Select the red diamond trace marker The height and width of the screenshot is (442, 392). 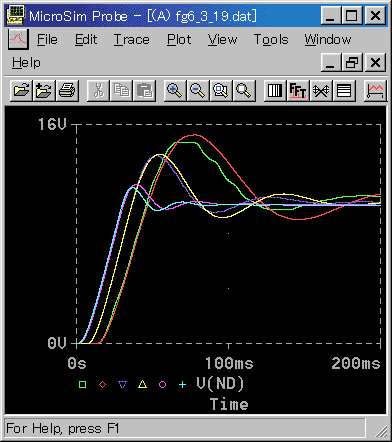tap(102, 384)
